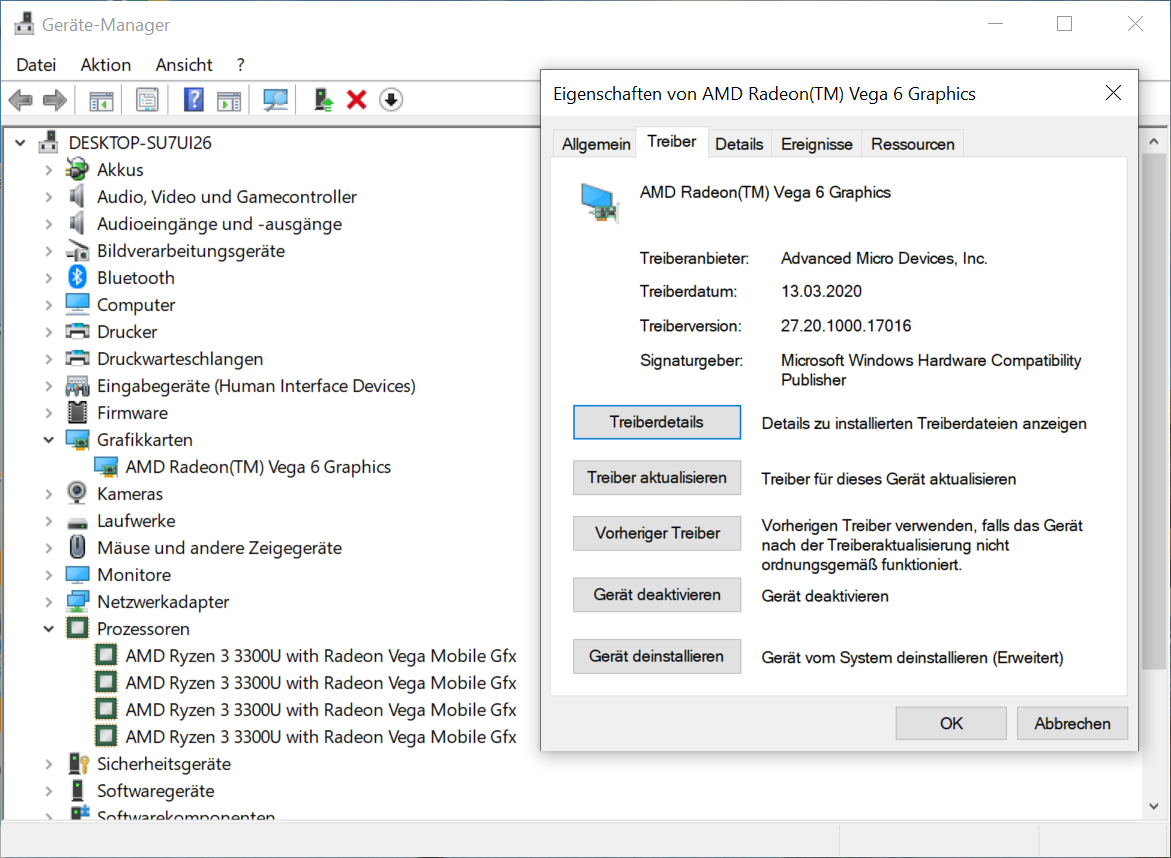The width and height of the screenshot is (1171, 858).
Task: Click the Bluetooth category icon
Action: click(78, 277)
